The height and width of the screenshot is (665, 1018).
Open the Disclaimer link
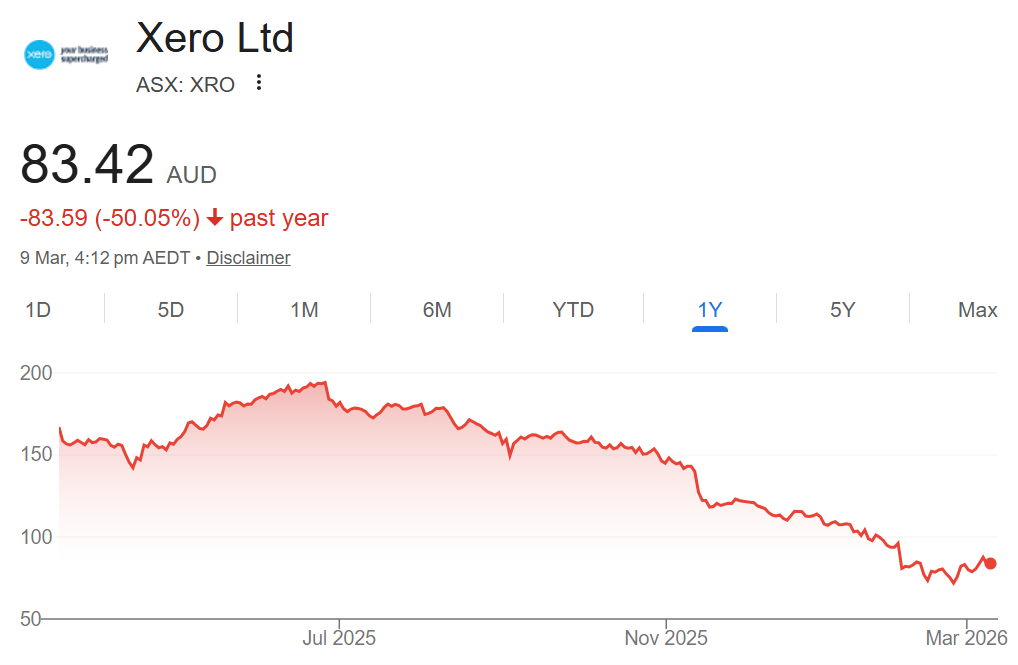[248, 258]
